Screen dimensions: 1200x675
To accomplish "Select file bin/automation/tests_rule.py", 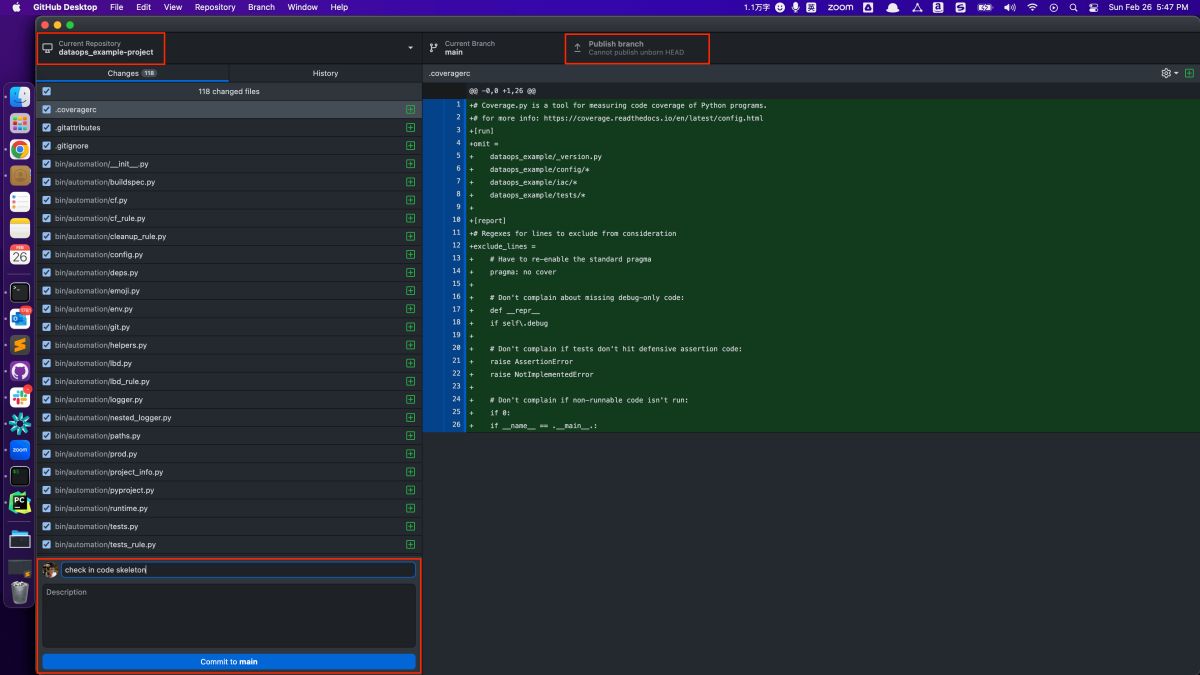I will [x=228, y=545].
